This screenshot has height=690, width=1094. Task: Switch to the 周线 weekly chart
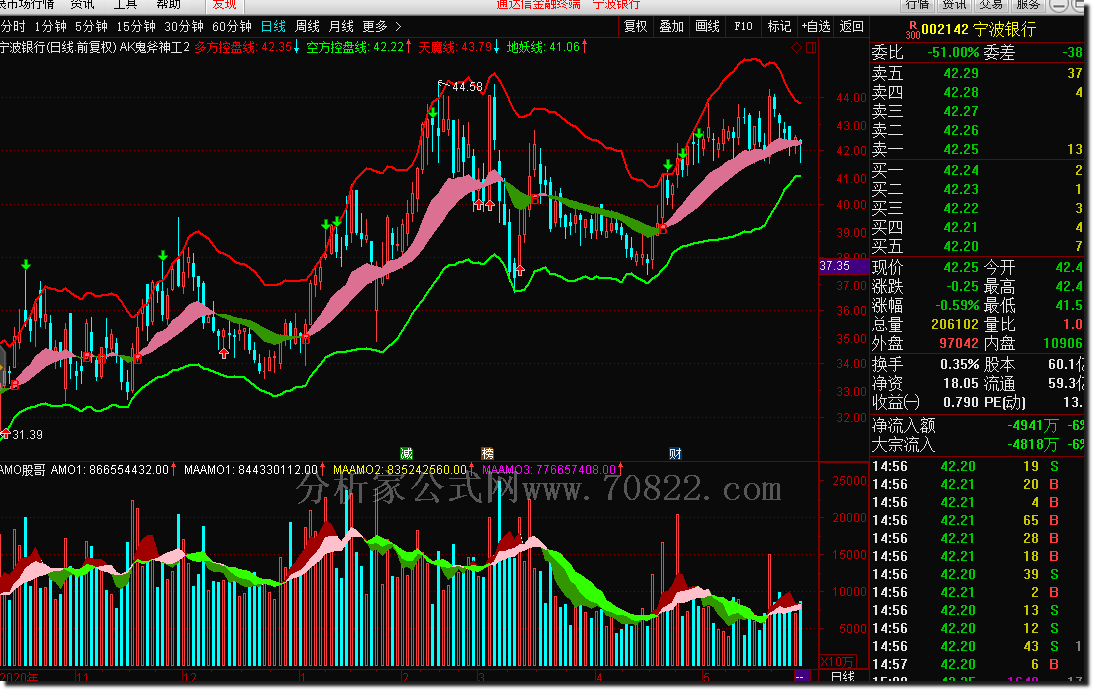coord(307,27)
